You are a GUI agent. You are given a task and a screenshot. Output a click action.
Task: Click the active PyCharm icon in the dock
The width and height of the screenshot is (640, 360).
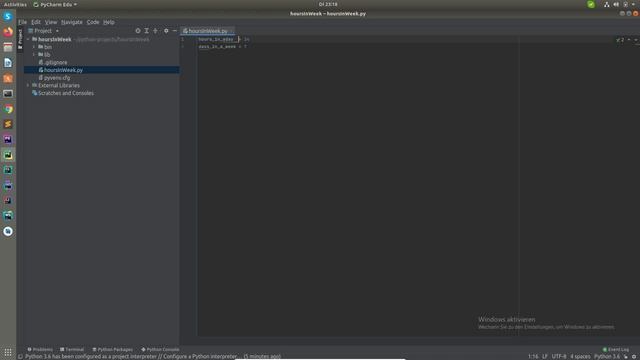[x=8, y=155]
